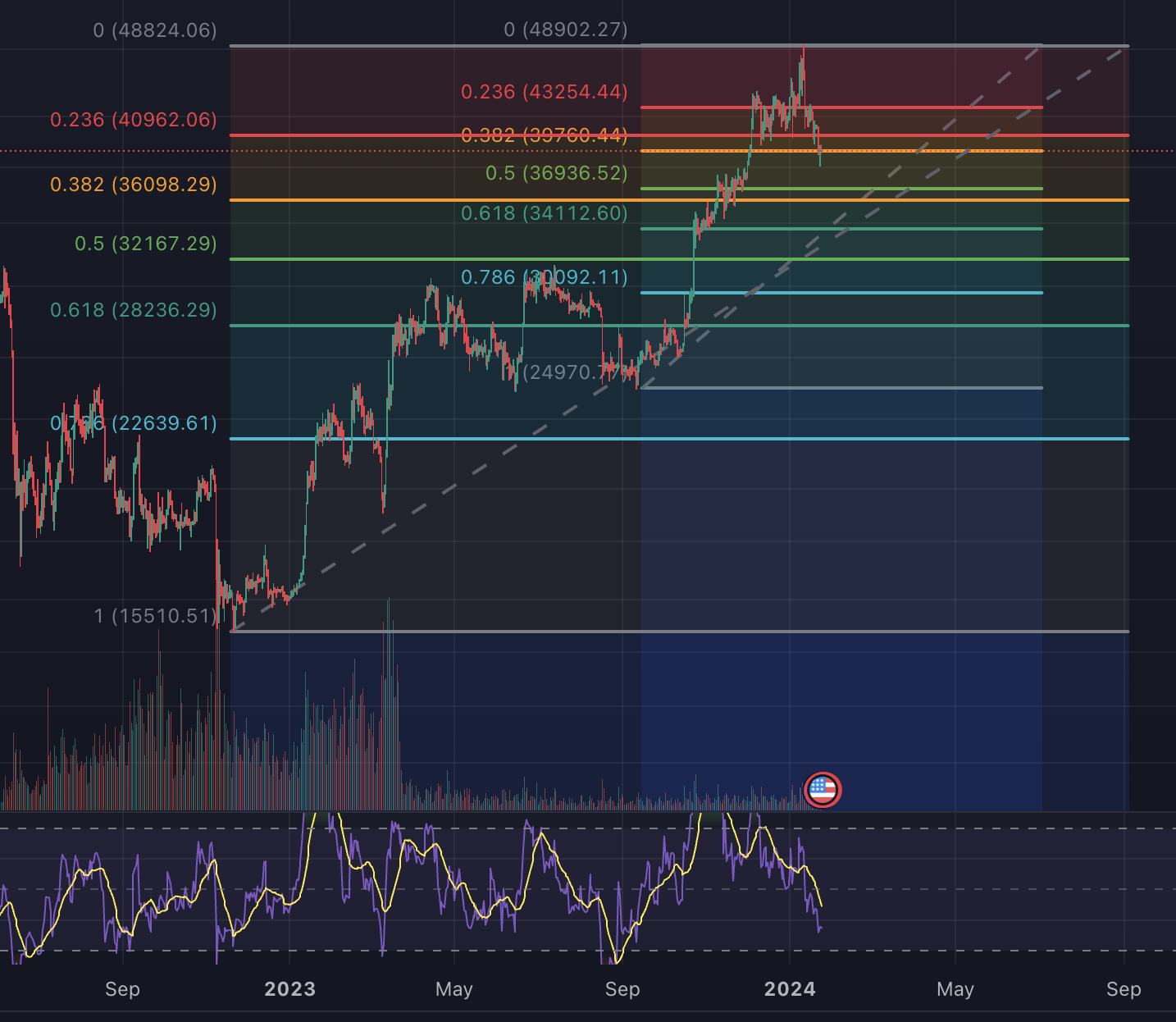
Task: Click the 0.236 (43254.44) retracement label
Action: pyautogui.click(x=544, y=92)
